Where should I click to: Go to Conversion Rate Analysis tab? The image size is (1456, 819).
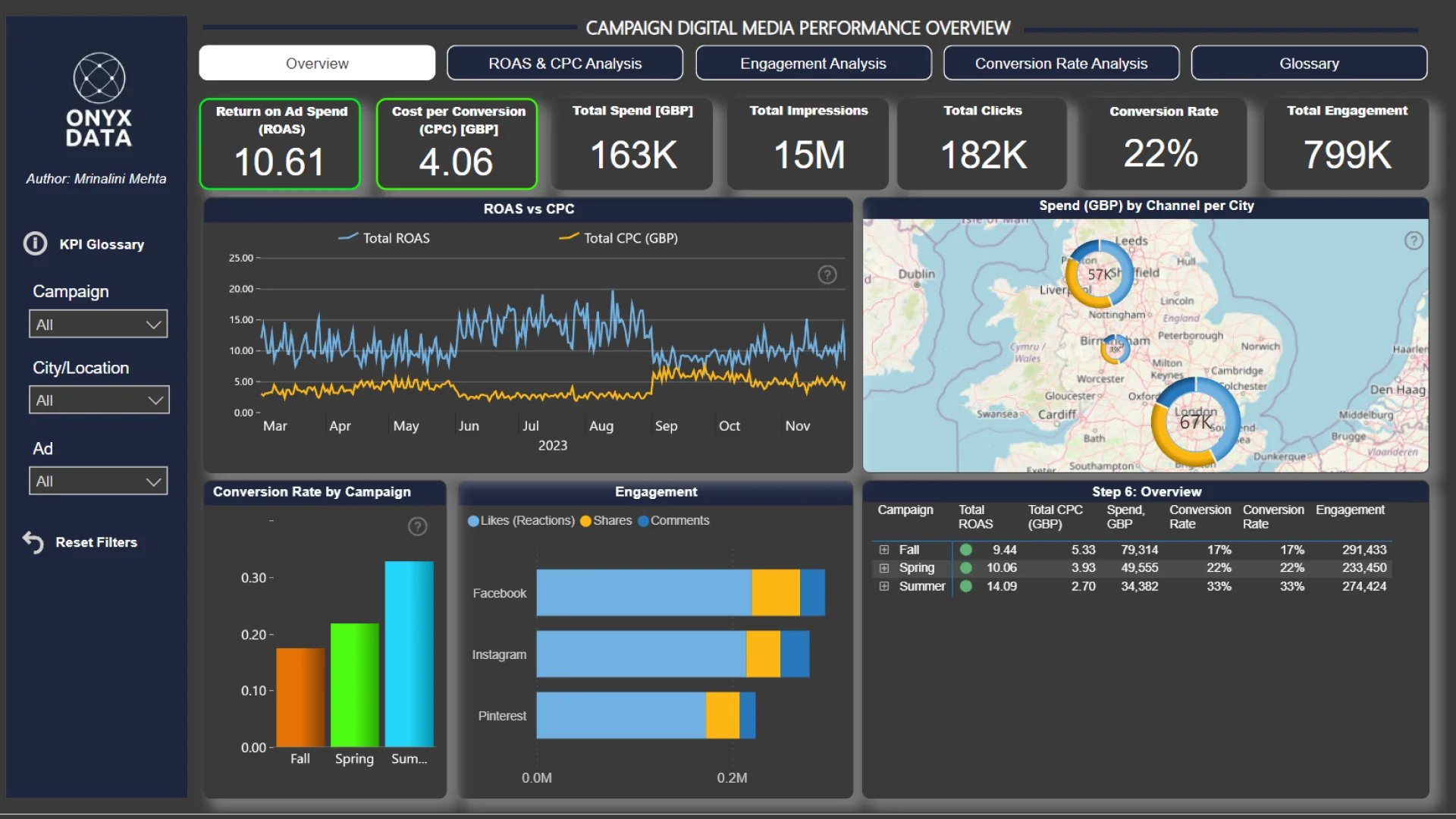click(x=1062, y=63)
